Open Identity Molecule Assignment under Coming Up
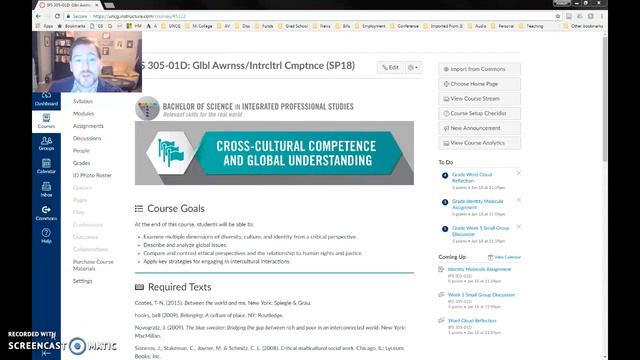 click(x=479, y=269)
